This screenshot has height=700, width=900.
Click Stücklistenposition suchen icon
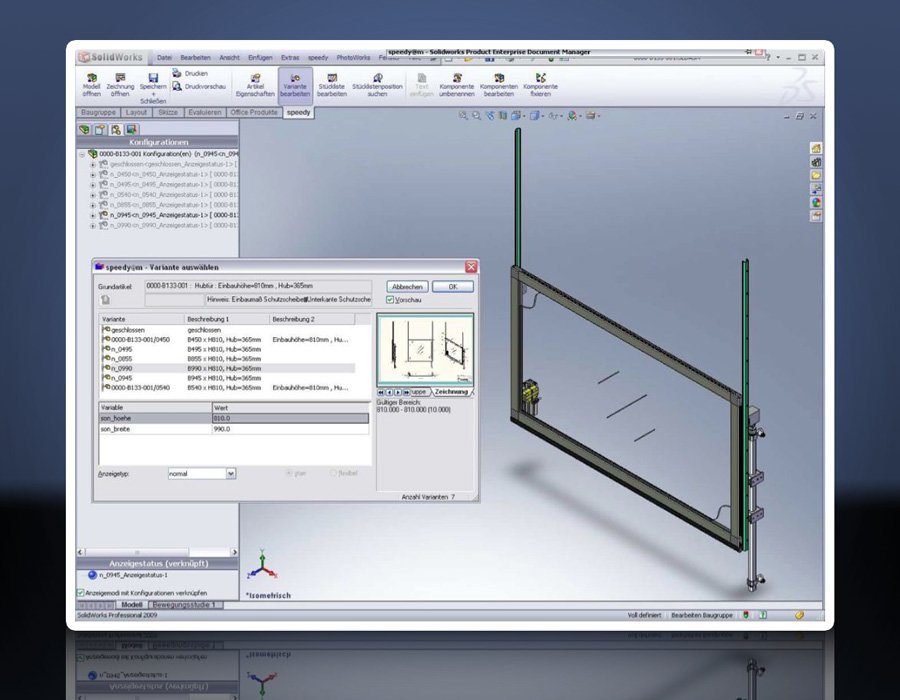[377, 85]
